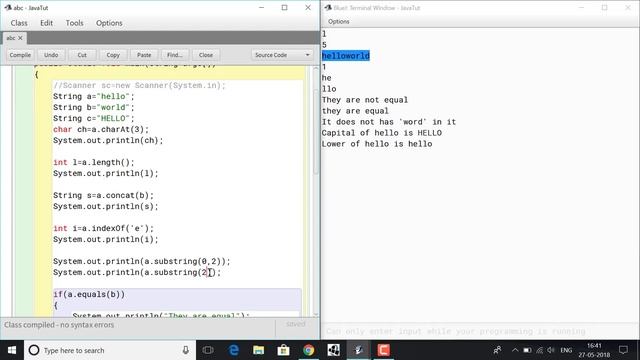
Task: Click the code line int i=a.indexOf('e');
Action: [103, 229]
